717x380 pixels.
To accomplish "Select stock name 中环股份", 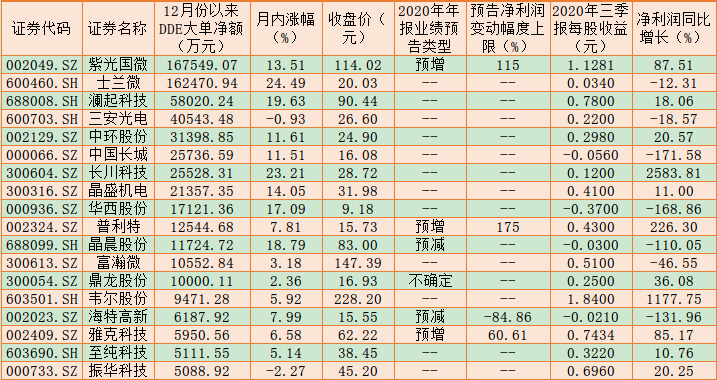I will [x=118, y=137].
